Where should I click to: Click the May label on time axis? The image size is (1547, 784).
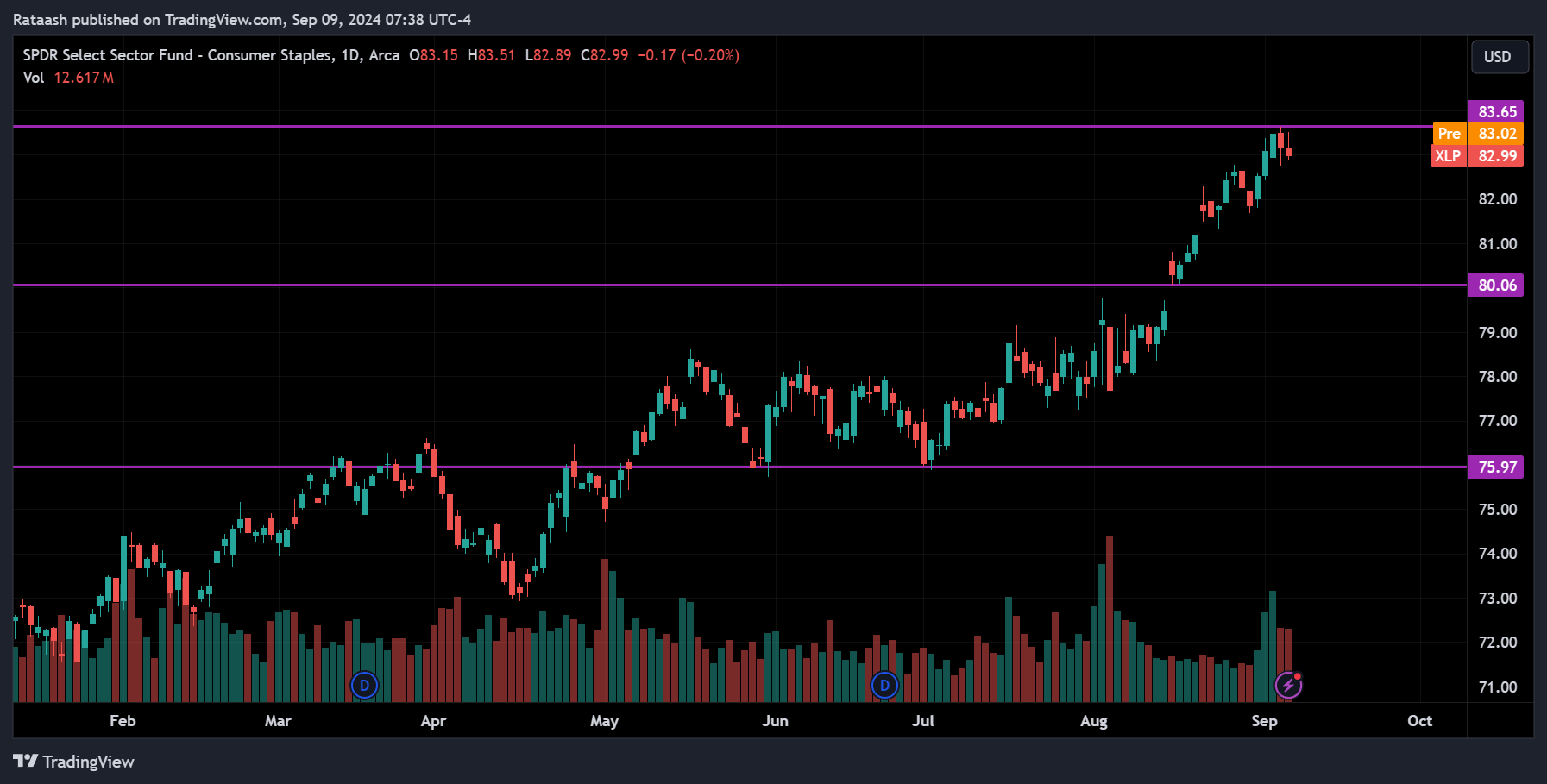click(x=604, y=721)
